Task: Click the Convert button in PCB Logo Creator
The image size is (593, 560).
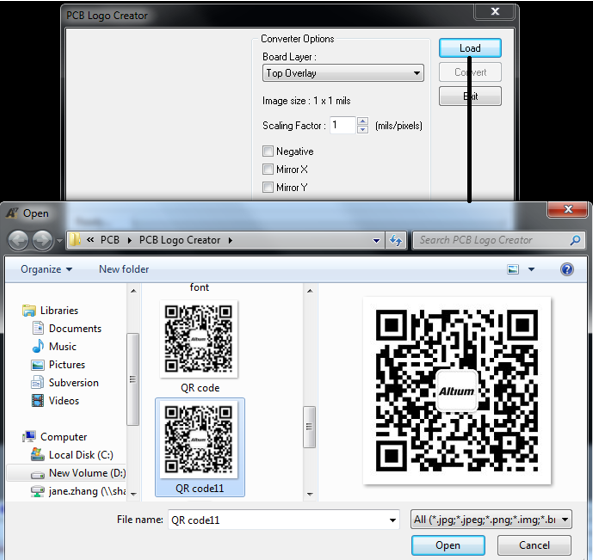Action: (470, 72)
